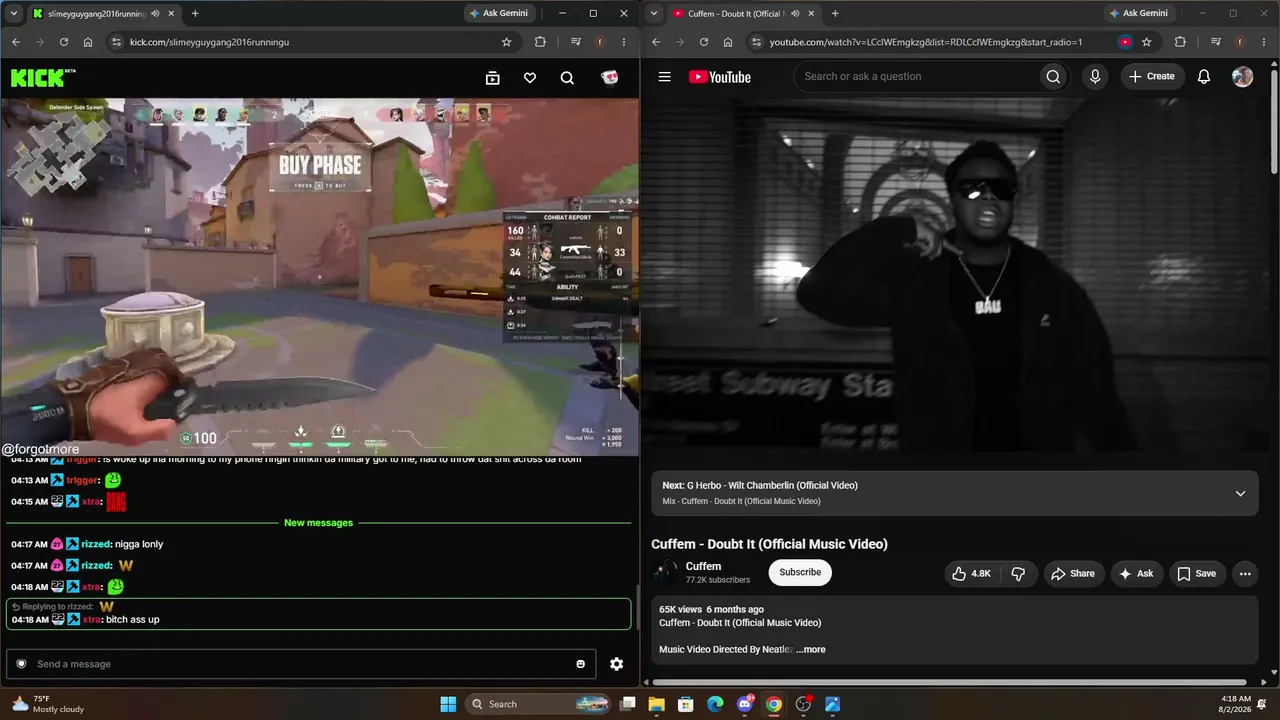Click the YouTube search box
Image resolution: width=1280 pixels, height=720 pixels.
(915, 76)
